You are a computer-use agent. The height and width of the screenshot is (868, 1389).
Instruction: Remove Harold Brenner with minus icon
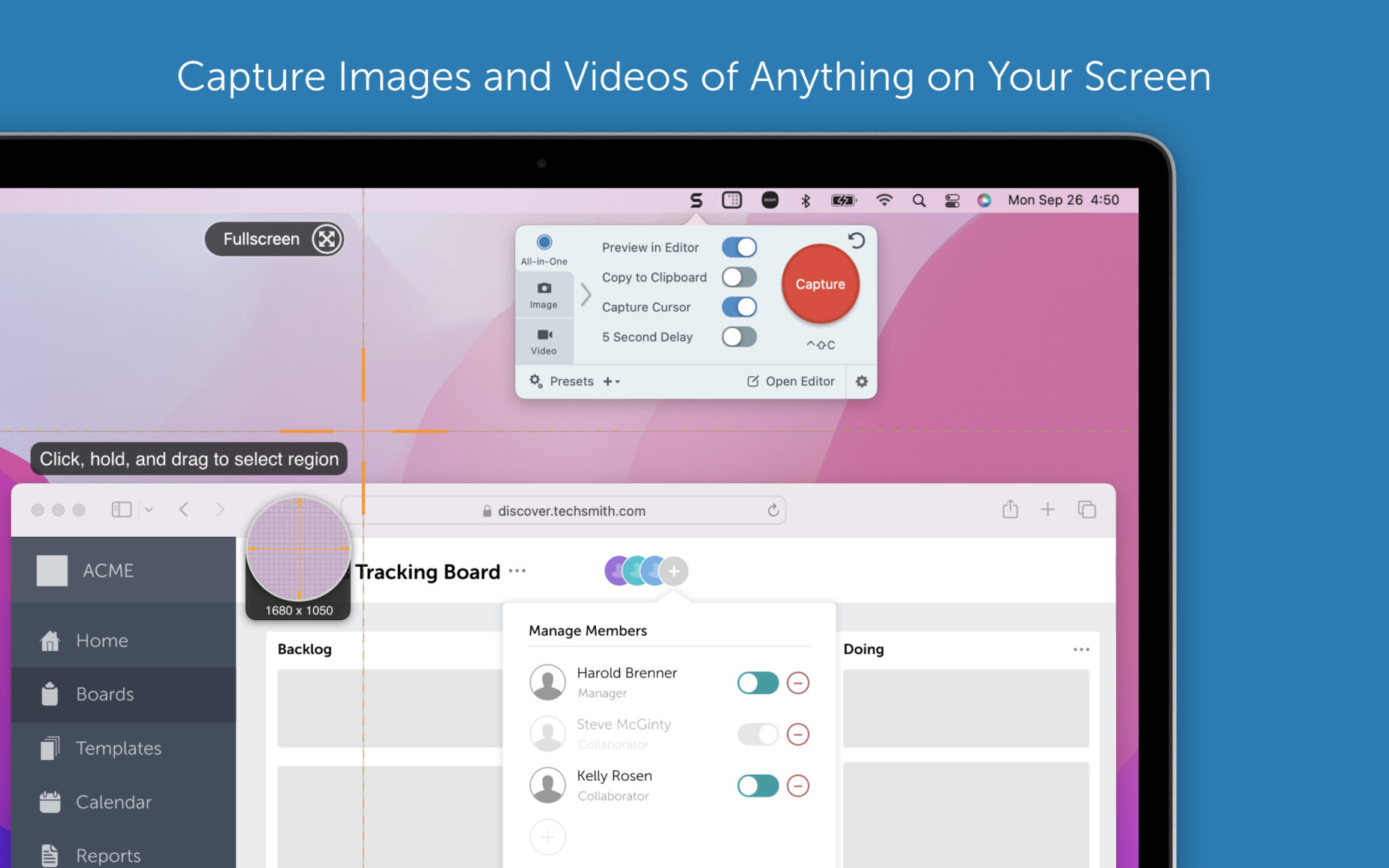[797, 683]
